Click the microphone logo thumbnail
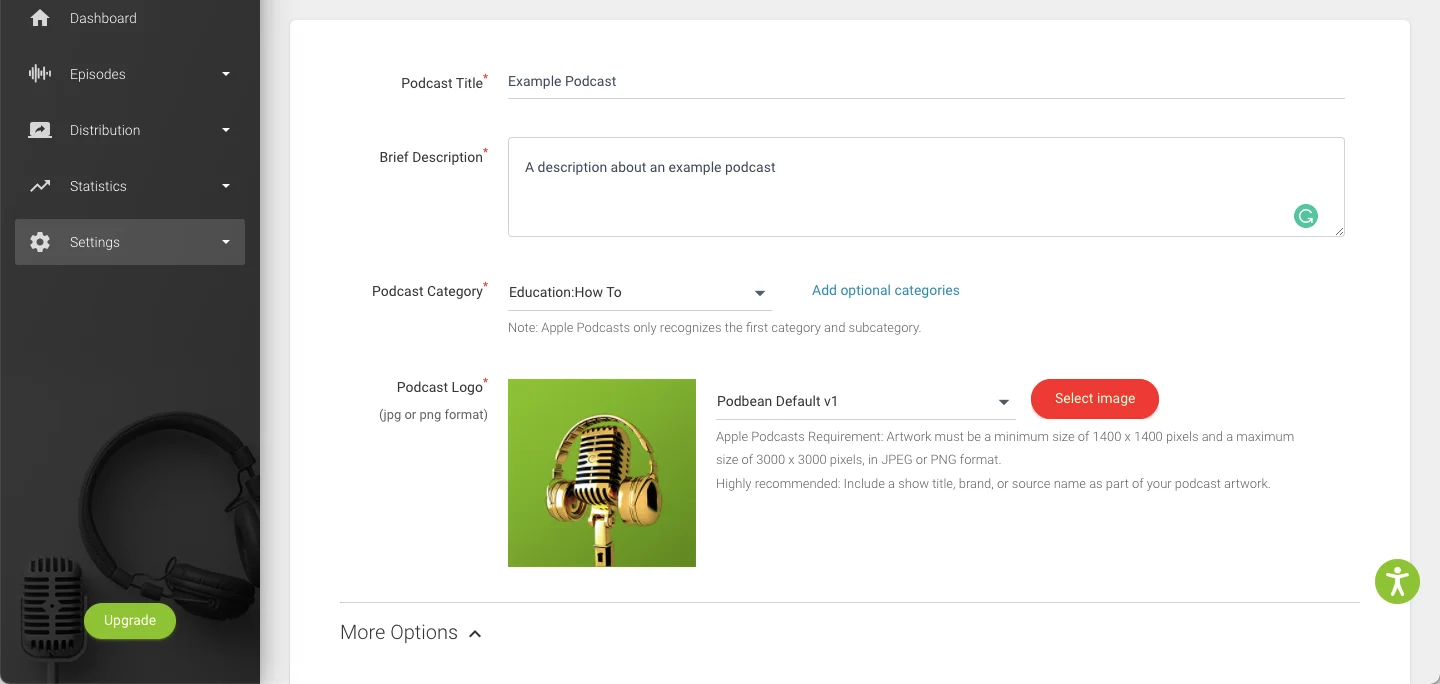This screenshot has width=1440, height=684. tap(601, 472)
